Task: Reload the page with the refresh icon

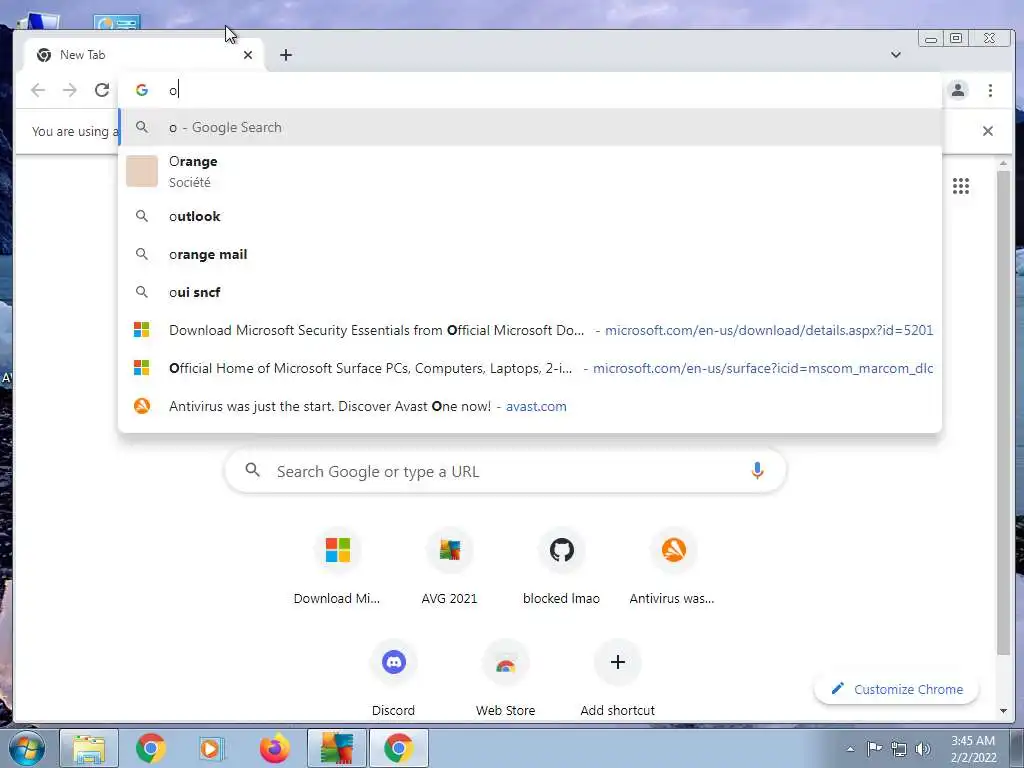Action: (x=102, y=90)
